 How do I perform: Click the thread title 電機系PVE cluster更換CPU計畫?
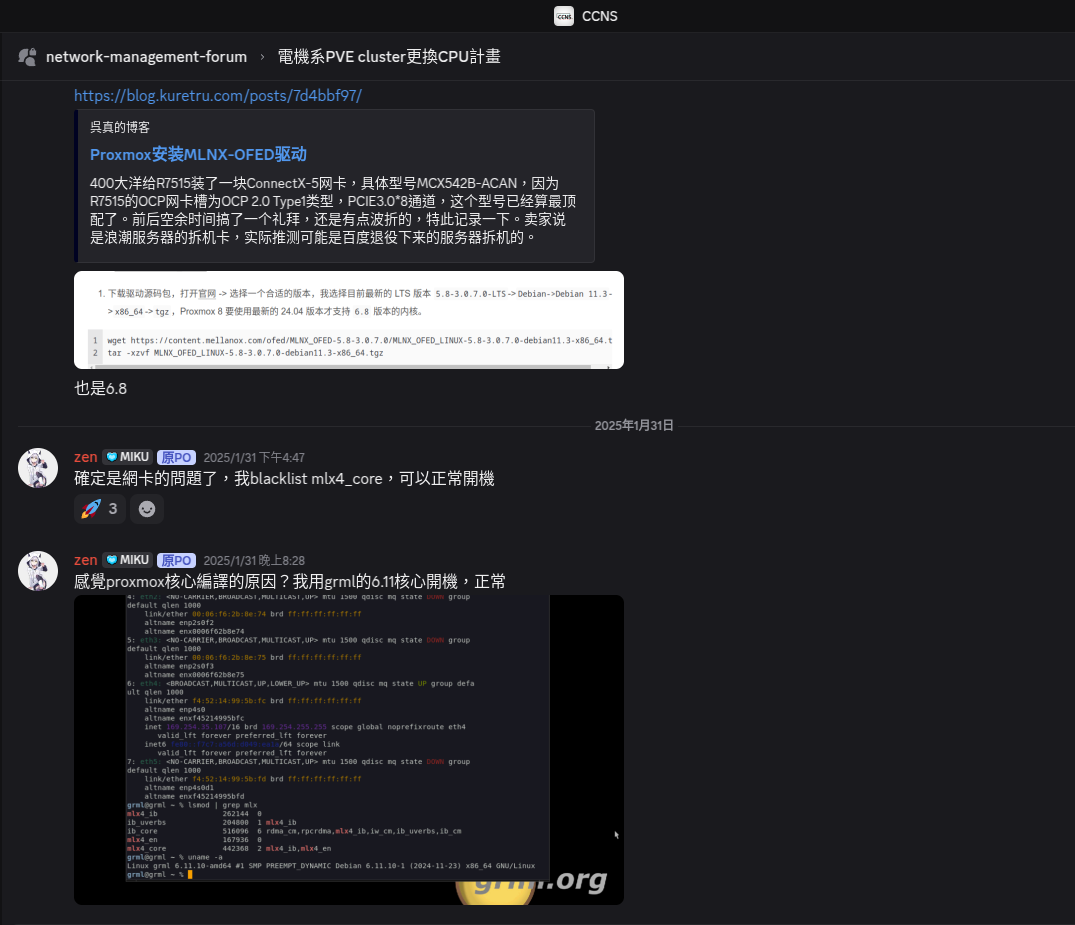389,57
